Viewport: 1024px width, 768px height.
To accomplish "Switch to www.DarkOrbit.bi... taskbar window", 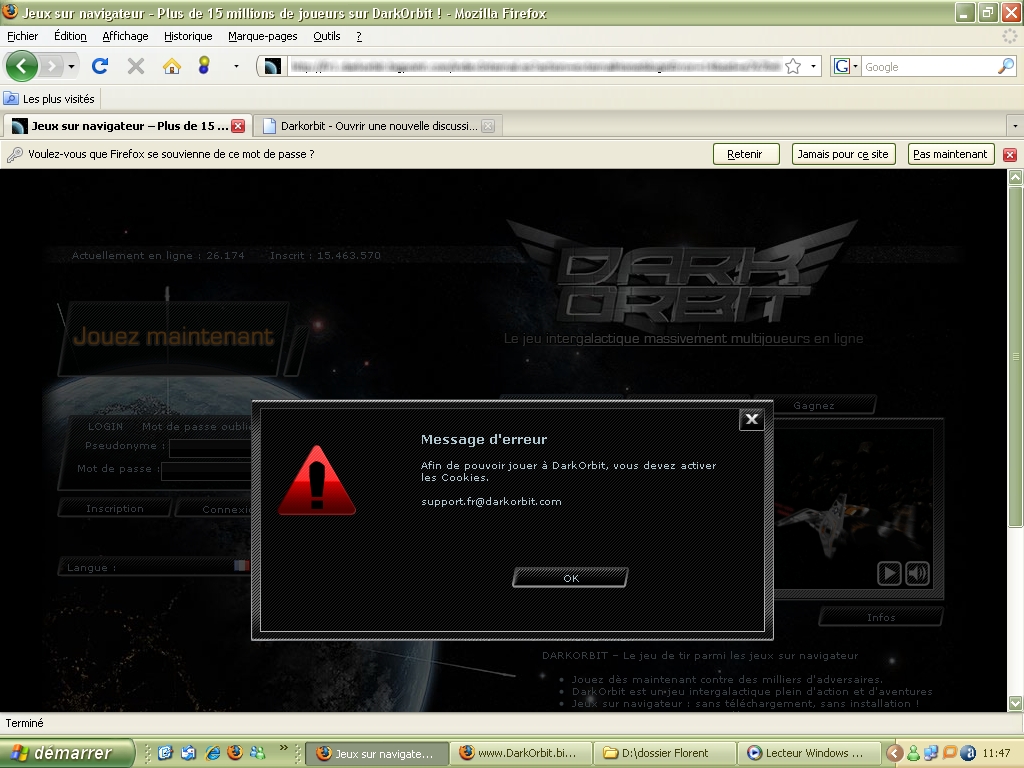I will [520, 753].
